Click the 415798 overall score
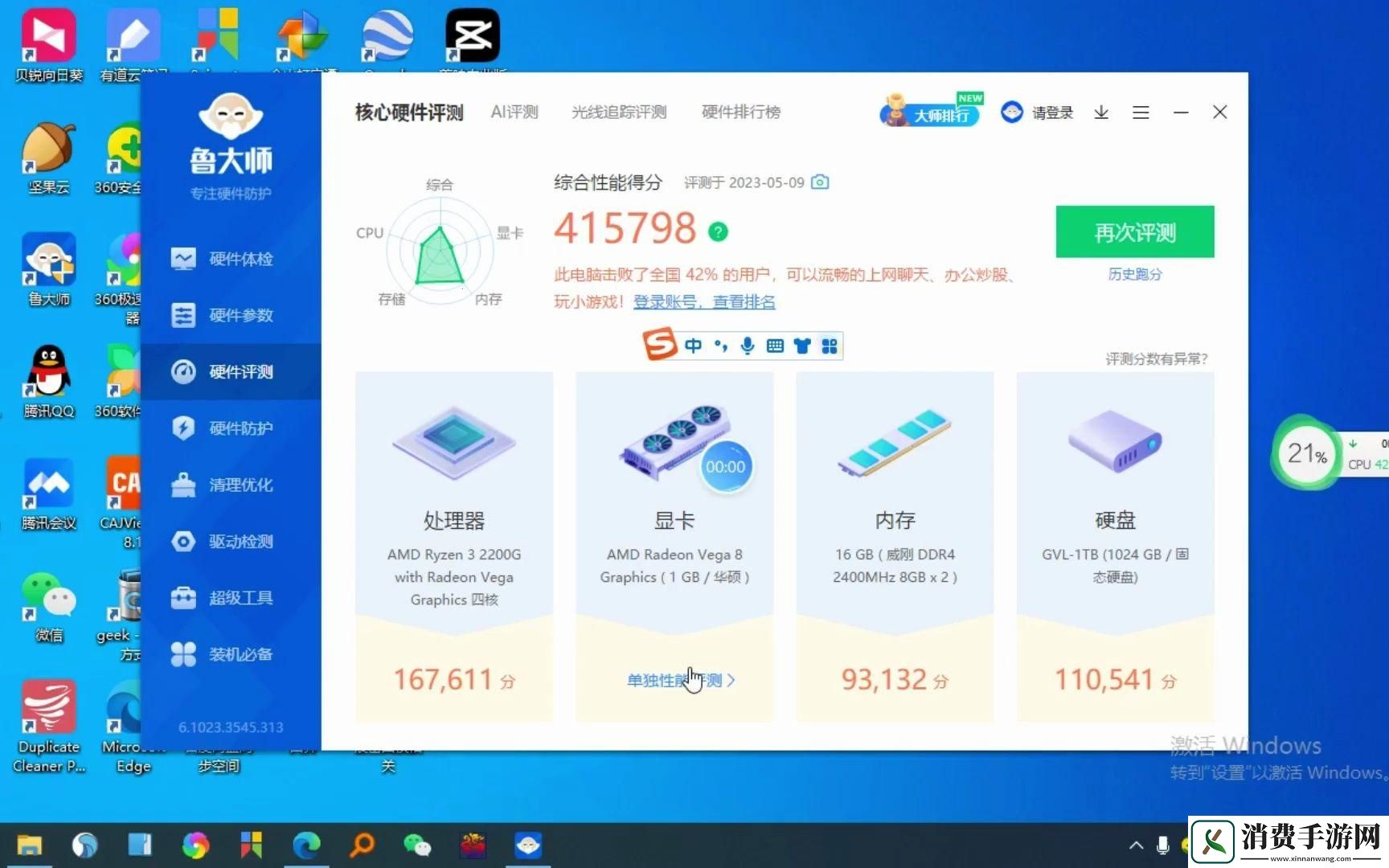The image size is (1389, 868). coord(625,229)
